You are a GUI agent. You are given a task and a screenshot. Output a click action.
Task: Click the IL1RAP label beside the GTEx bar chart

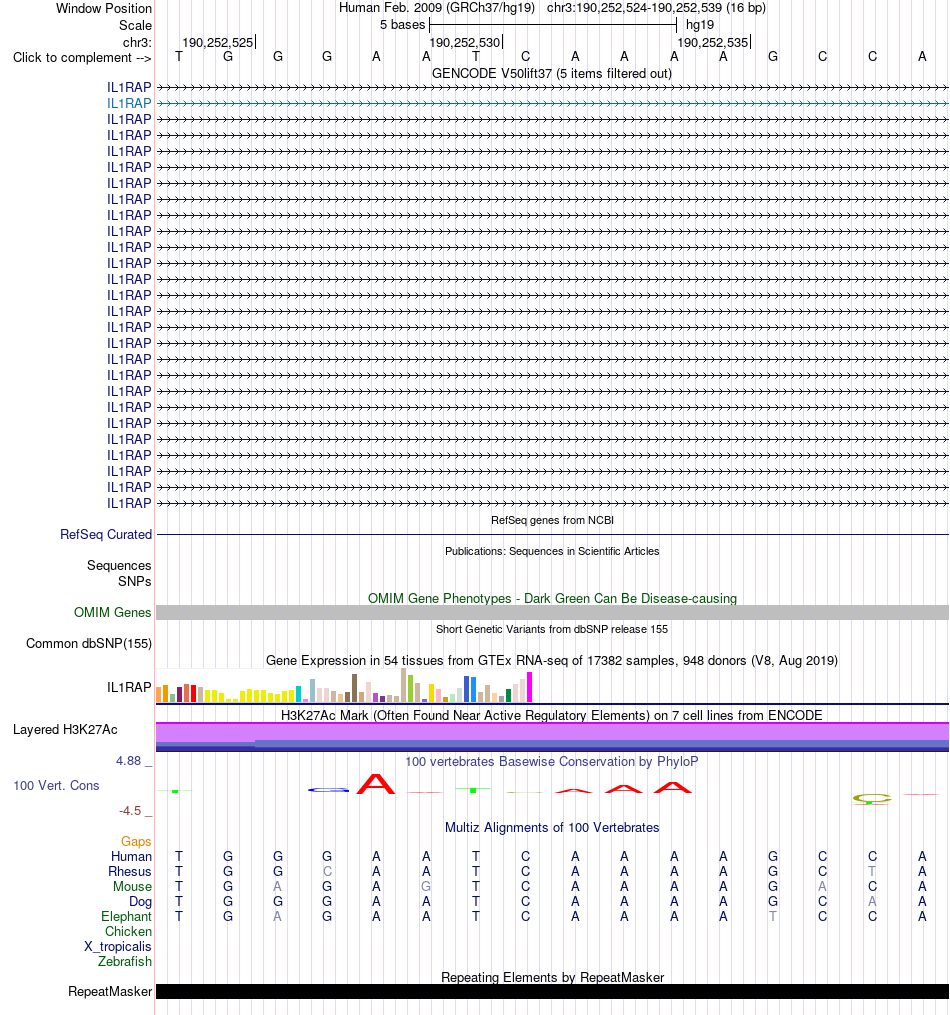pyautogui.click(x=129, y=687)
